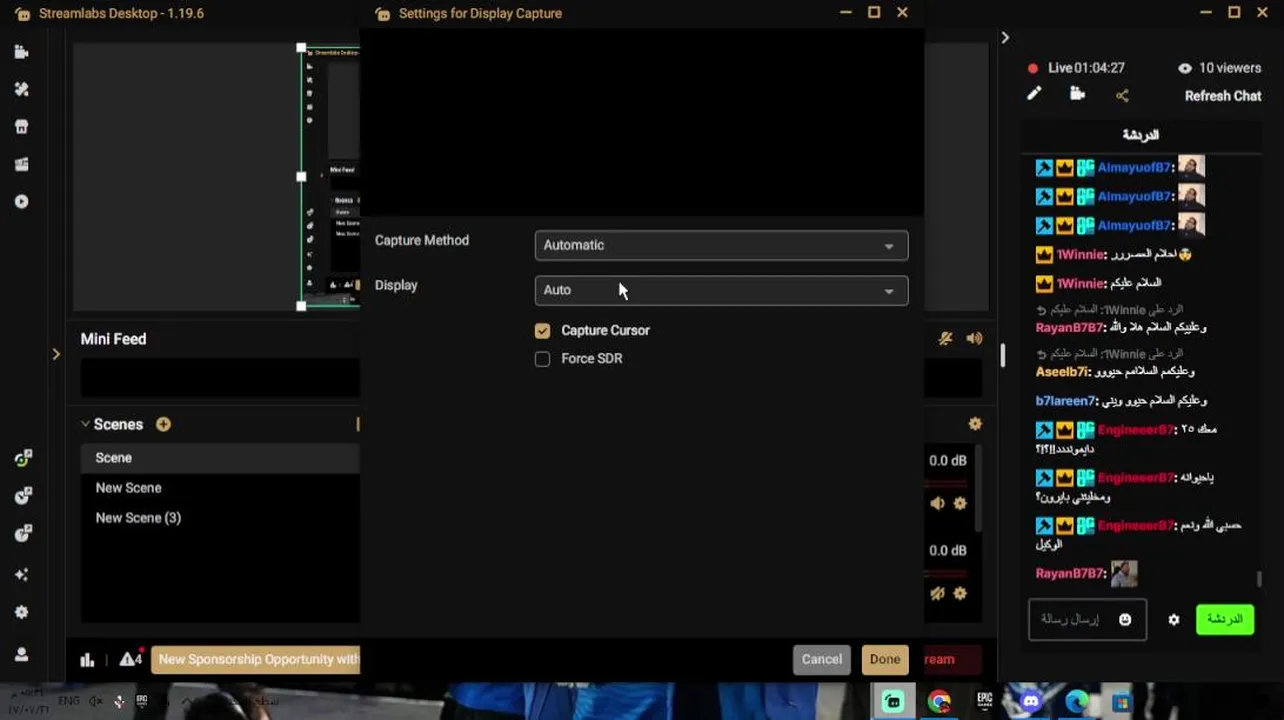Click the share icon in chat header
The height and width of the screenshot is (720, 1284).
[x=1122, y=96]
